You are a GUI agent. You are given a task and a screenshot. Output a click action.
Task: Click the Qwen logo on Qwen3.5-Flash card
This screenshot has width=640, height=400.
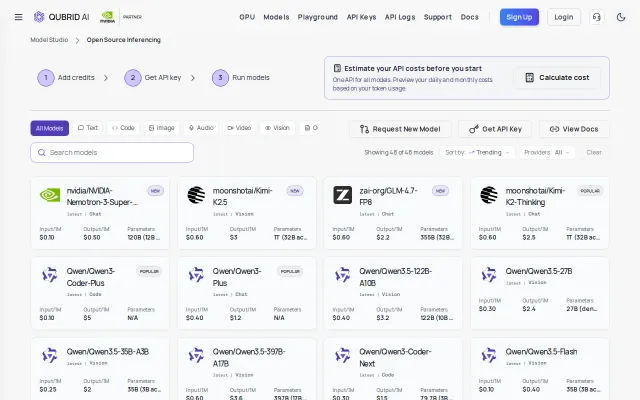click(x=489, y=356)
